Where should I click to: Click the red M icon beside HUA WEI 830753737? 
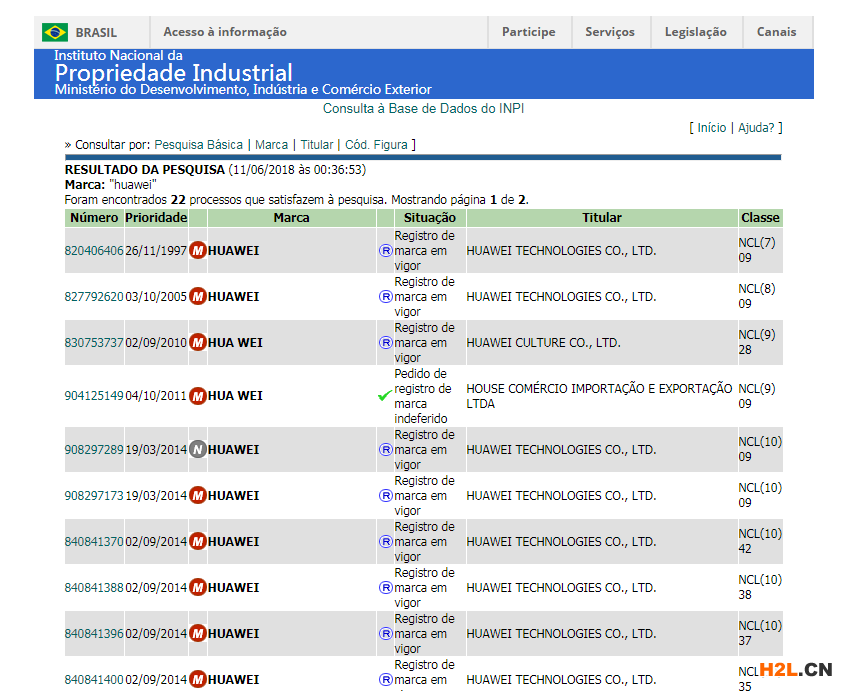198,343
